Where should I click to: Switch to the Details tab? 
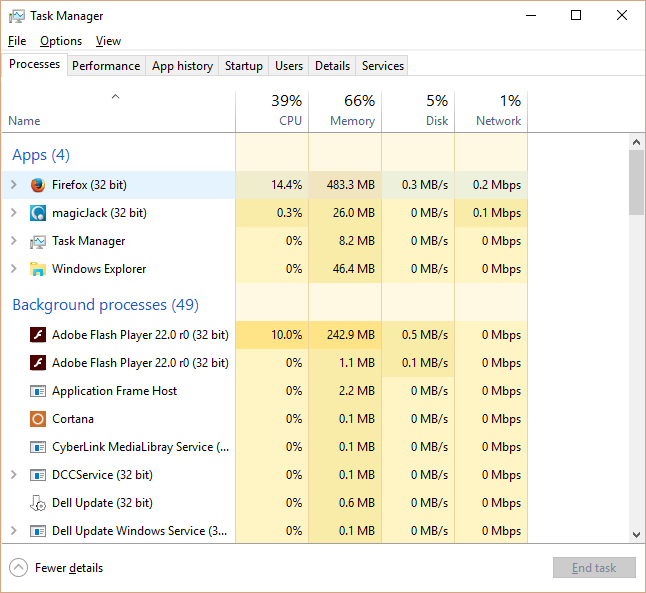click(332, 66)
